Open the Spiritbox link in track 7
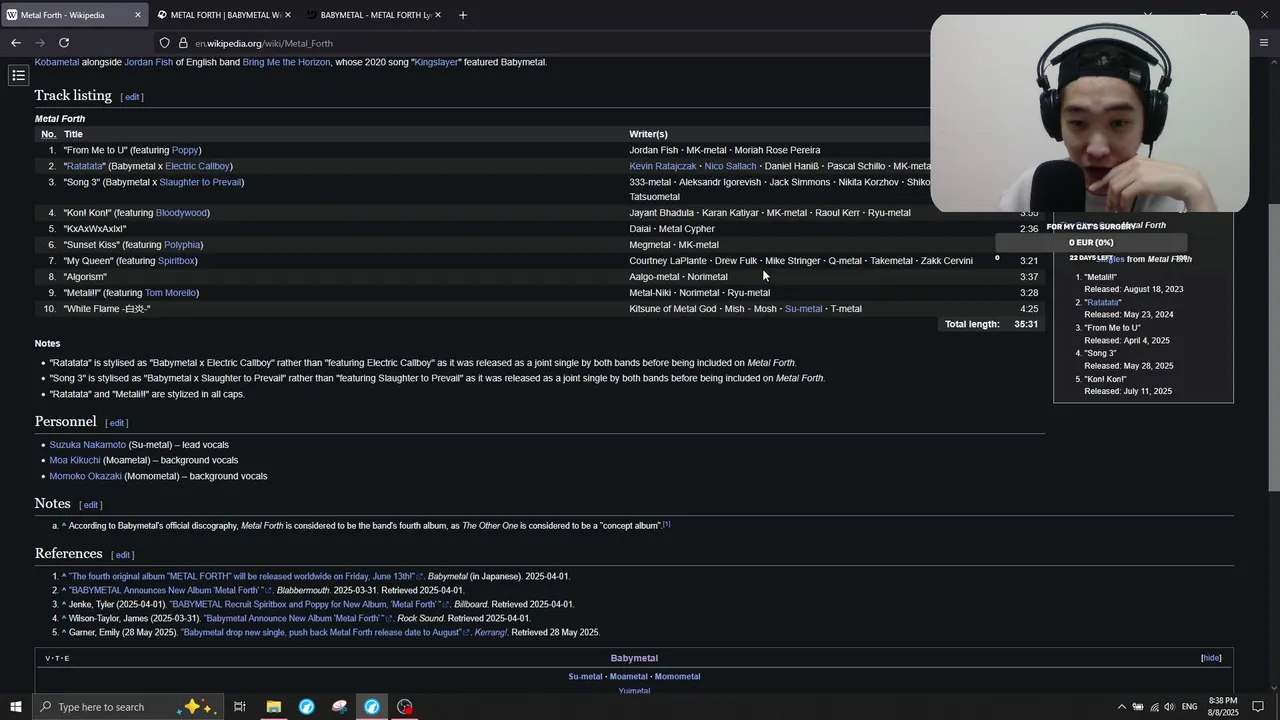Viewport: 1280px width, 720px height. click(176, 261)
